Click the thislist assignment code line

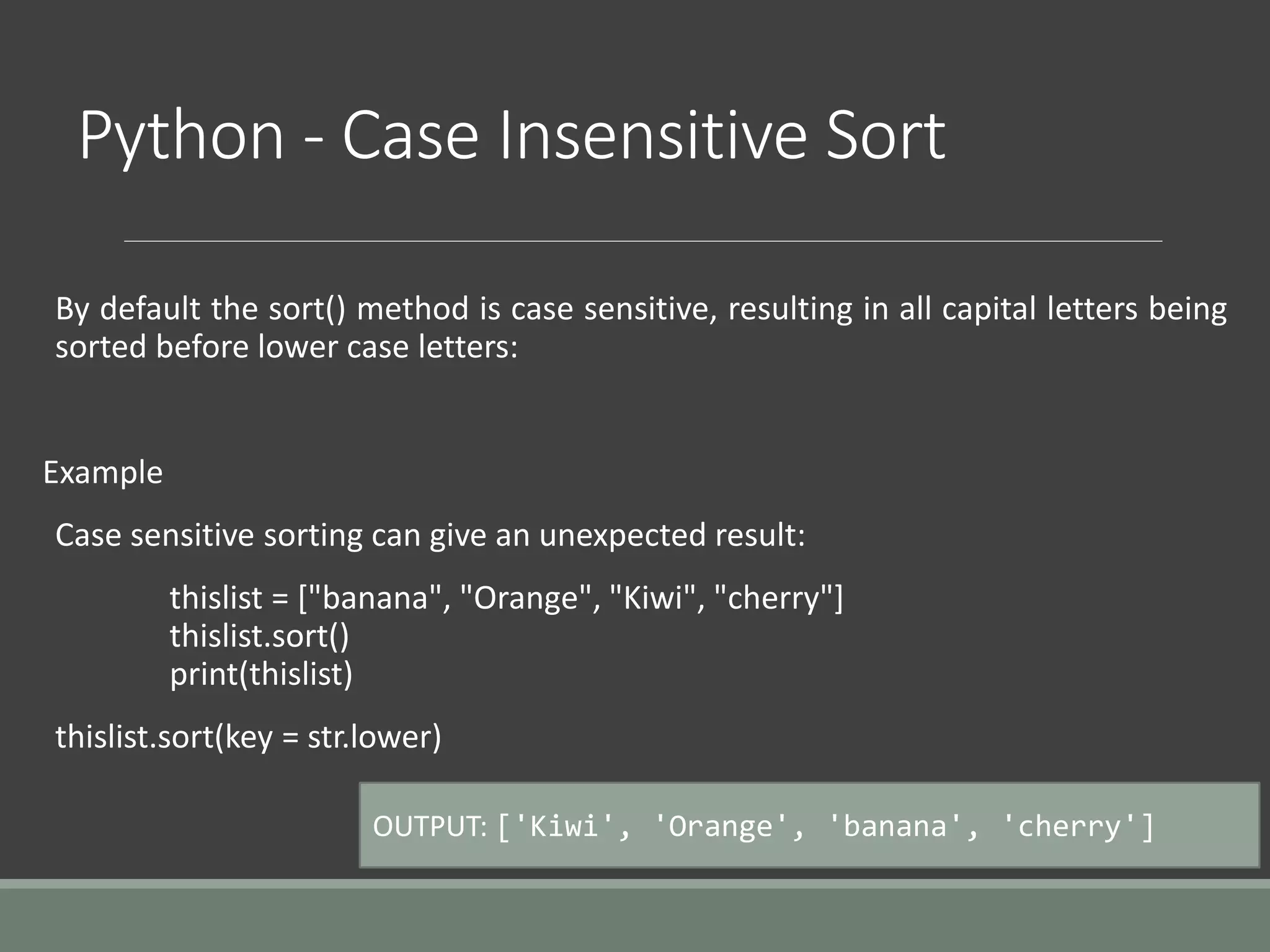point(507,598)
